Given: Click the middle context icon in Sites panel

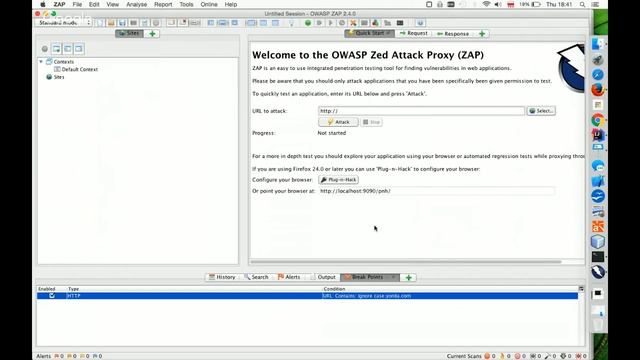Looking at the screenshot, I should [x=68, y=49].
